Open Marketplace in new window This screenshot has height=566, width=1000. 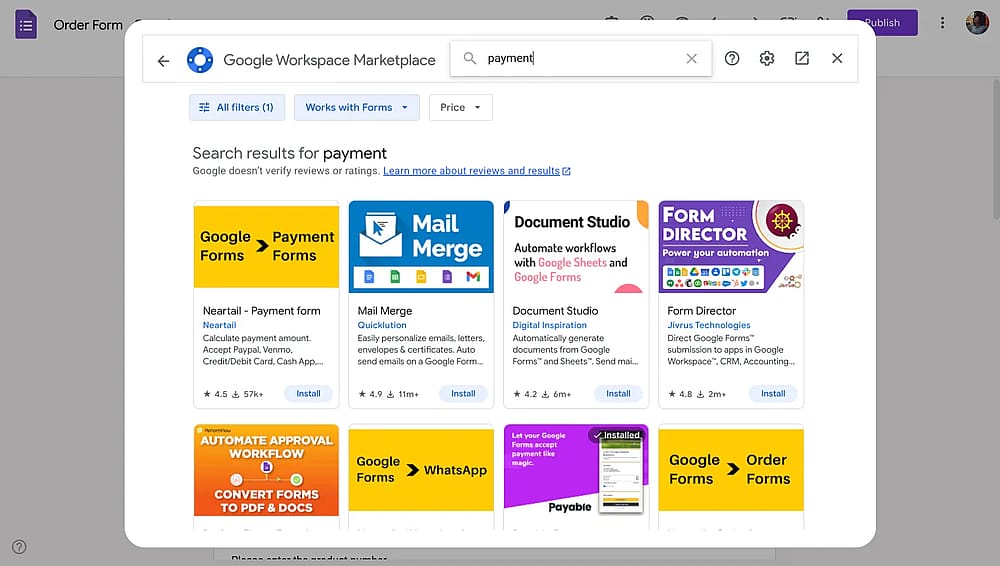(x=802, y=59)
